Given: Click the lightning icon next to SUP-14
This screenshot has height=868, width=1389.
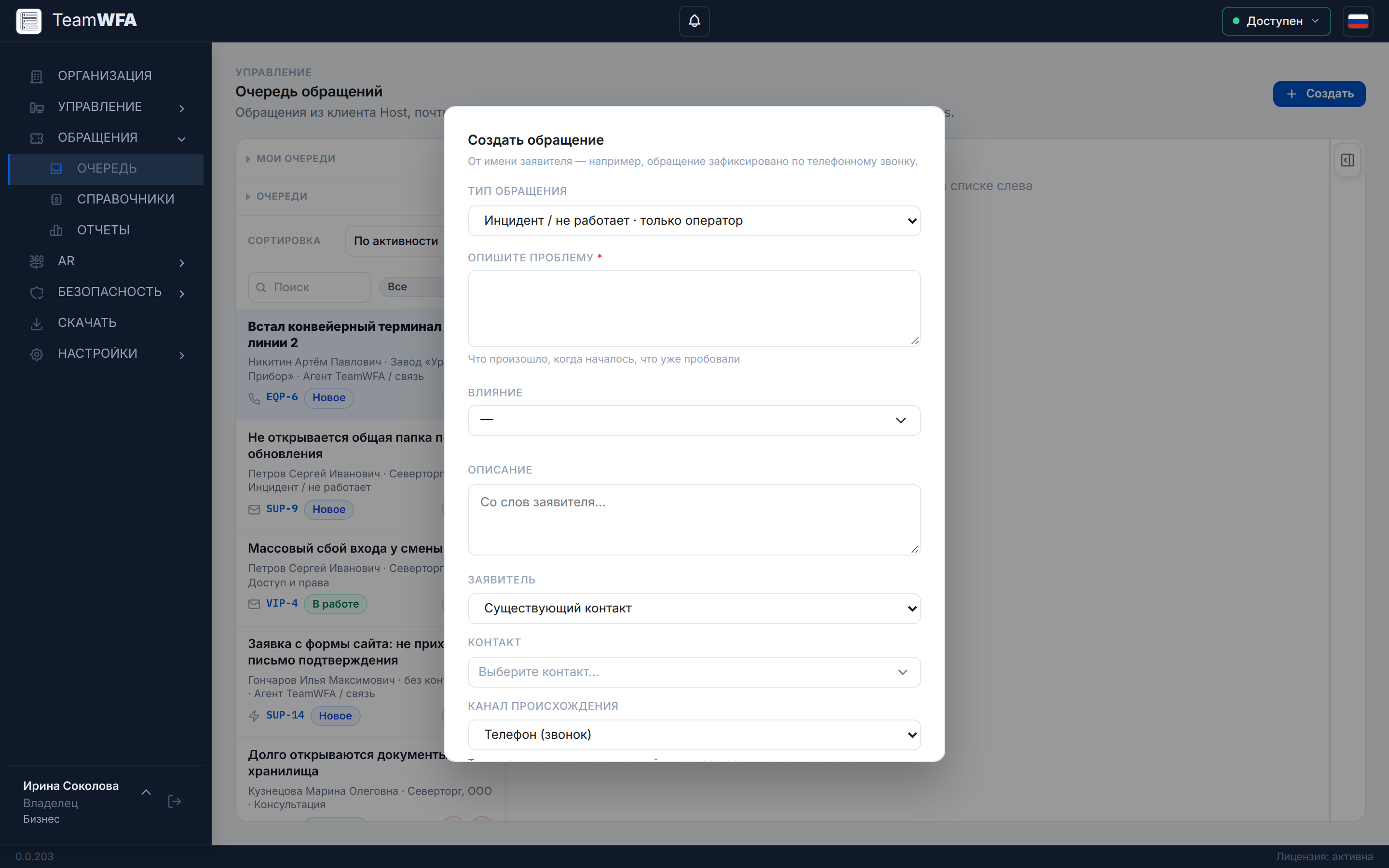Looking at the screenshot, I should pos(254,716).
